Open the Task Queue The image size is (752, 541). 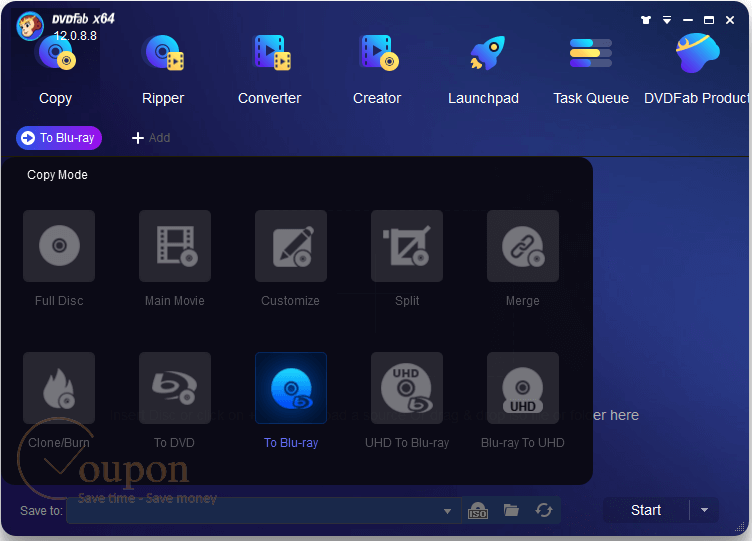591,71
